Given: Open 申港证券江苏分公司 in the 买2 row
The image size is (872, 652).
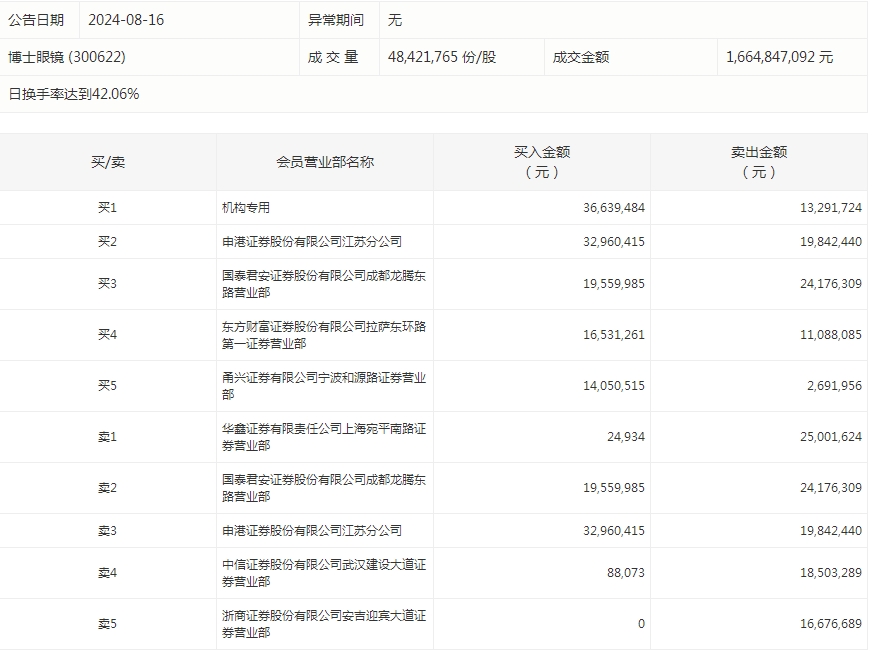Looking at the screenshot, I should click(311, 242).
